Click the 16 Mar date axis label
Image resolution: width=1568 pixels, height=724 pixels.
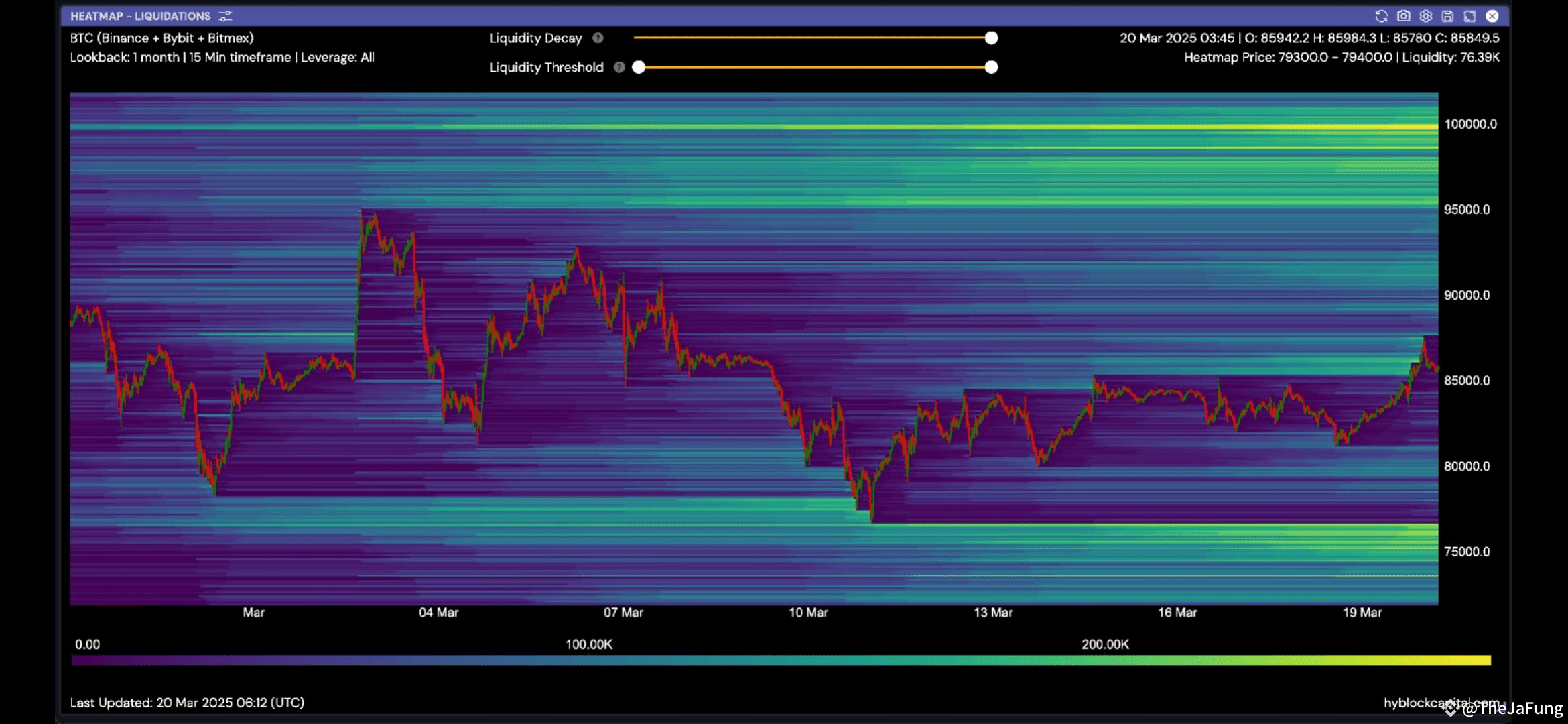click(1177, 613)
